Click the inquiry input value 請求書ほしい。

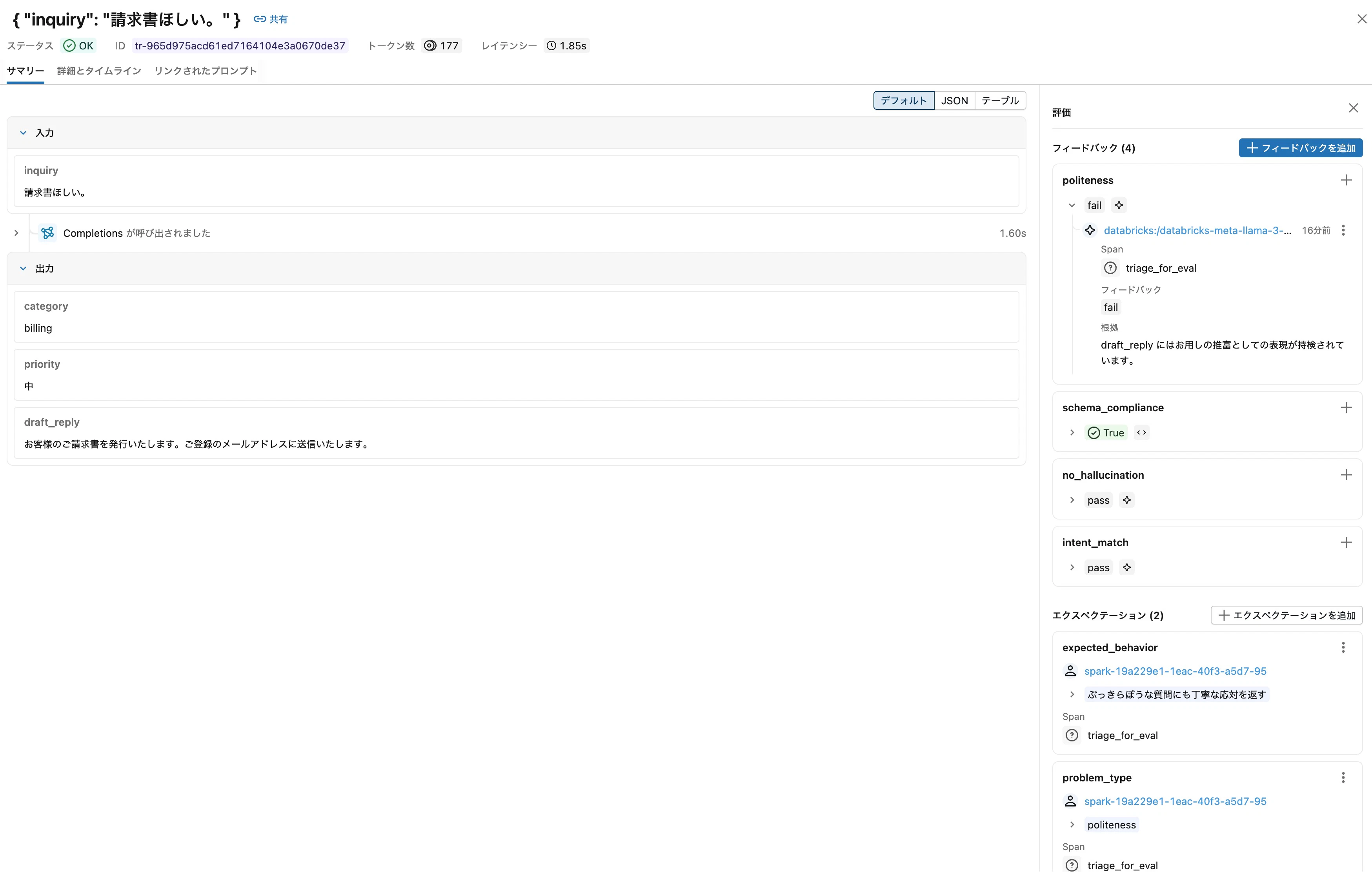55,193
